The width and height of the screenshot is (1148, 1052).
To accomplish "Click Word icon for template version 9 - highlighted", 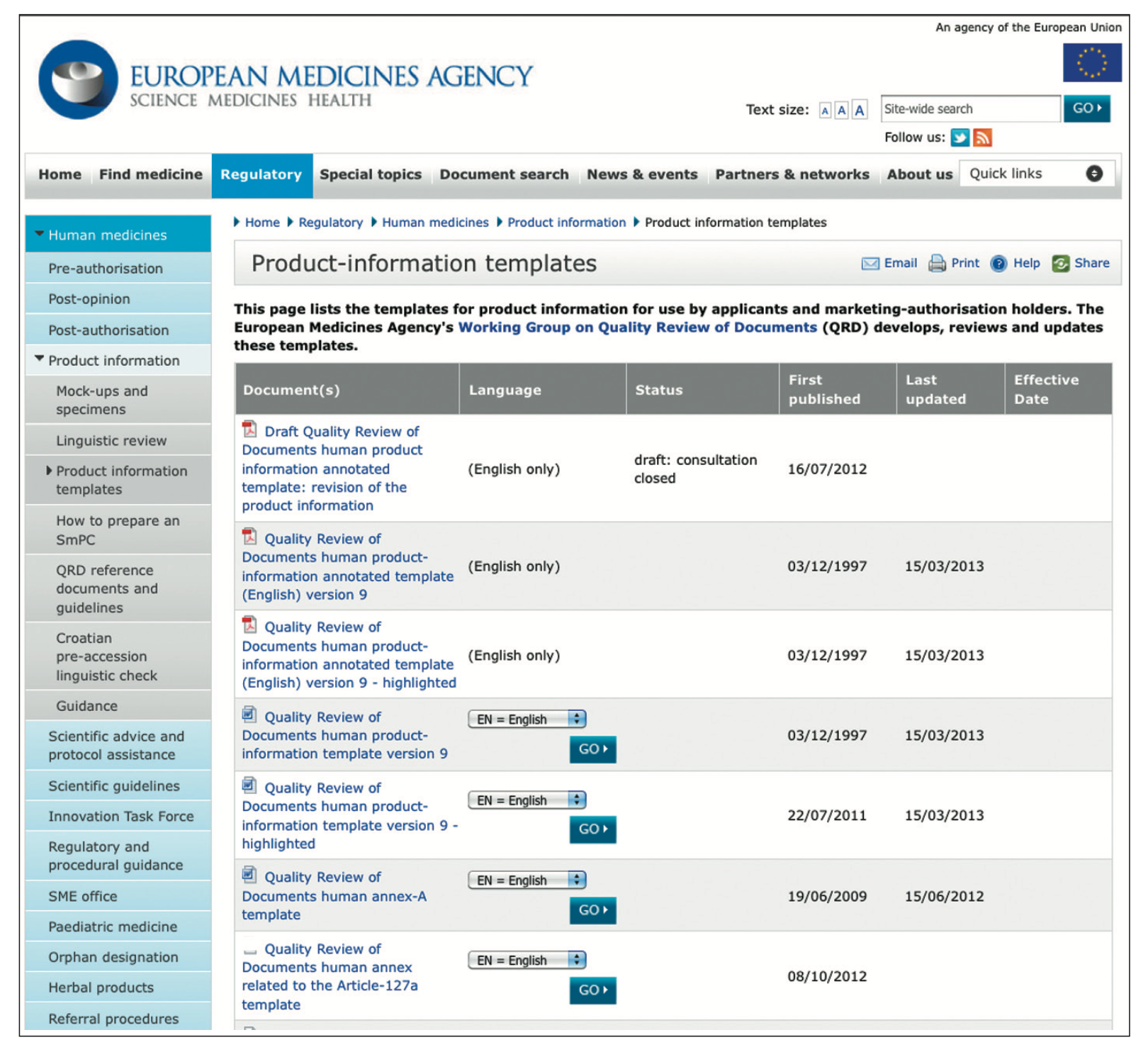I will pos(249,785).
